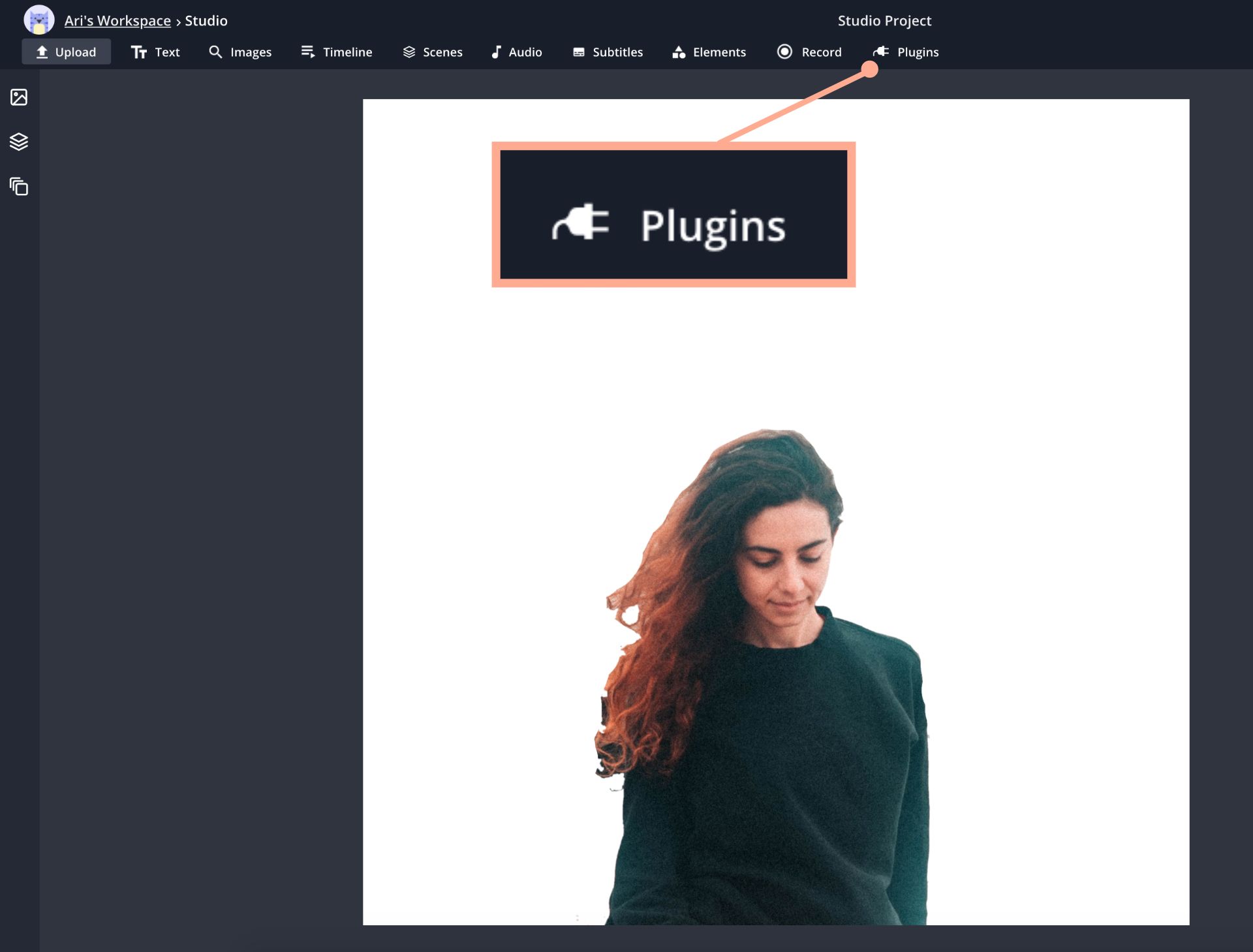
Task: Open the Subtitles tool
Action: 608,52
